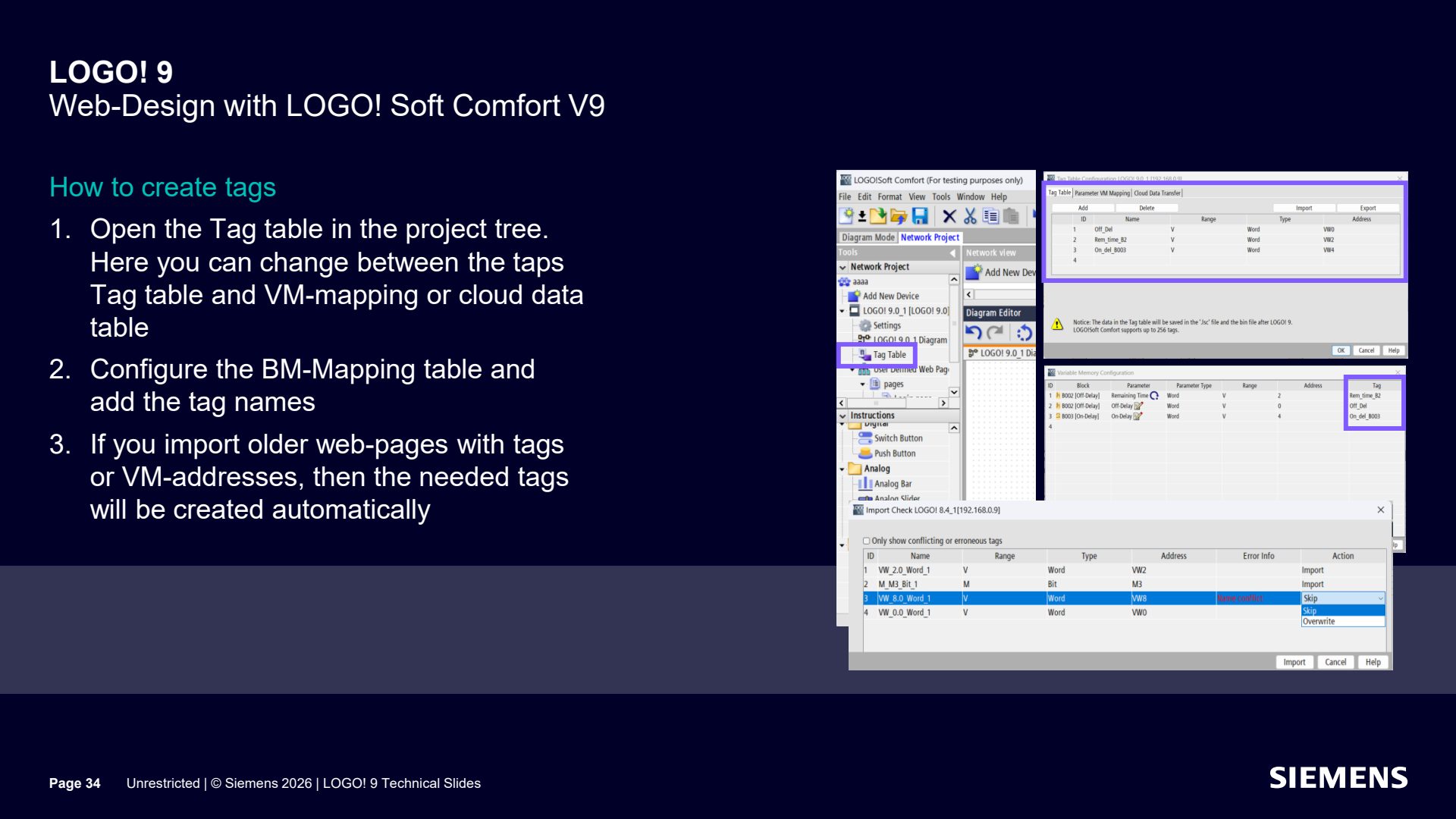
Task: Click the Analog folder icon
Action: pos(855,468)
